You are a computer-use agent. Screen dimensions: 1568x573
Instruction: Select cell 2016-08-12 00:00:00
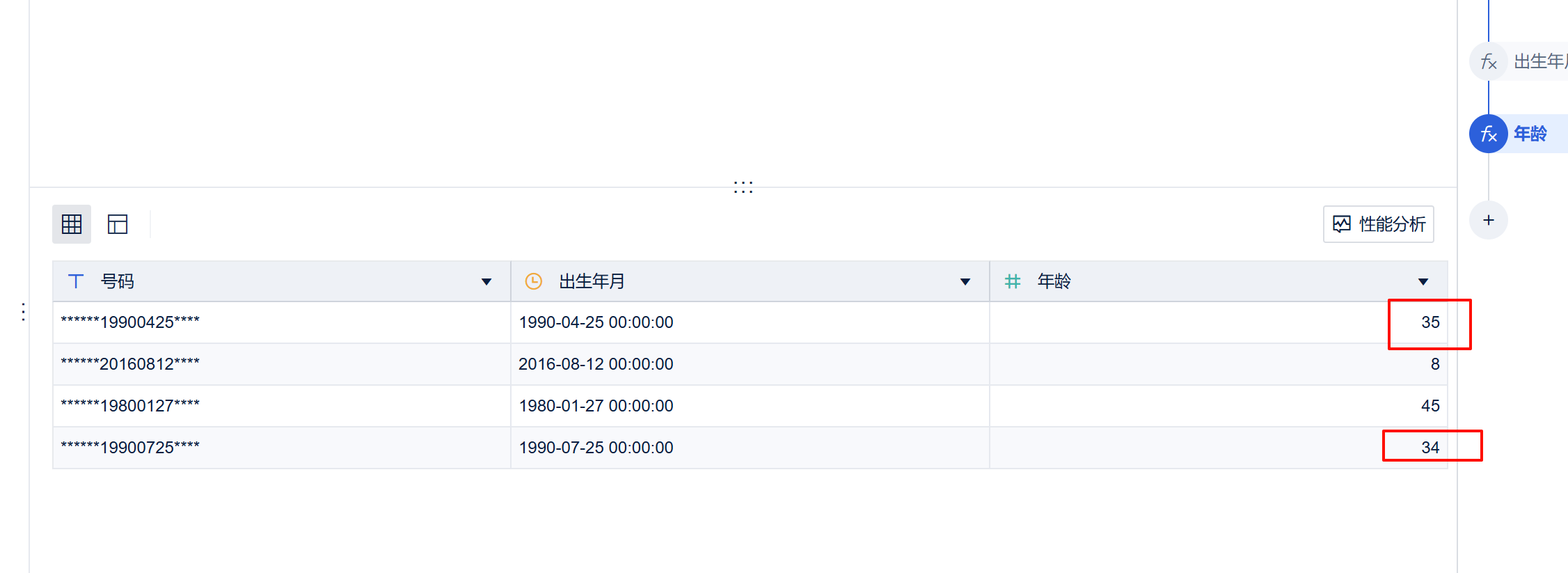(750, 364)
